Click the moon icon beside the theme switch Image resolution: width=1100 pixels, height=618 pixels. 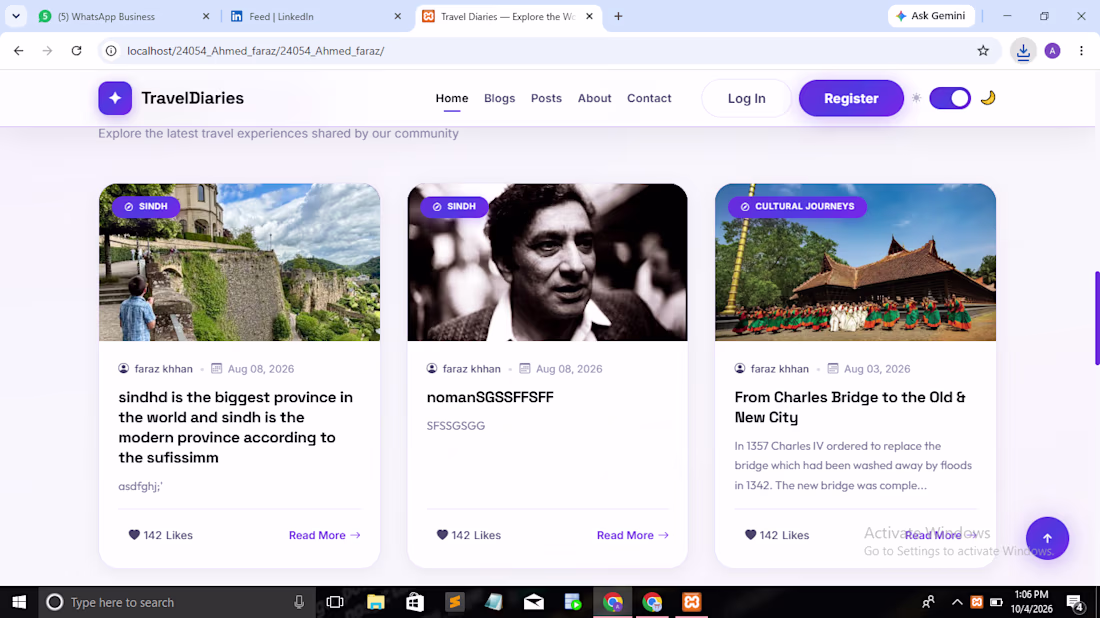click(x=988, y=98)
